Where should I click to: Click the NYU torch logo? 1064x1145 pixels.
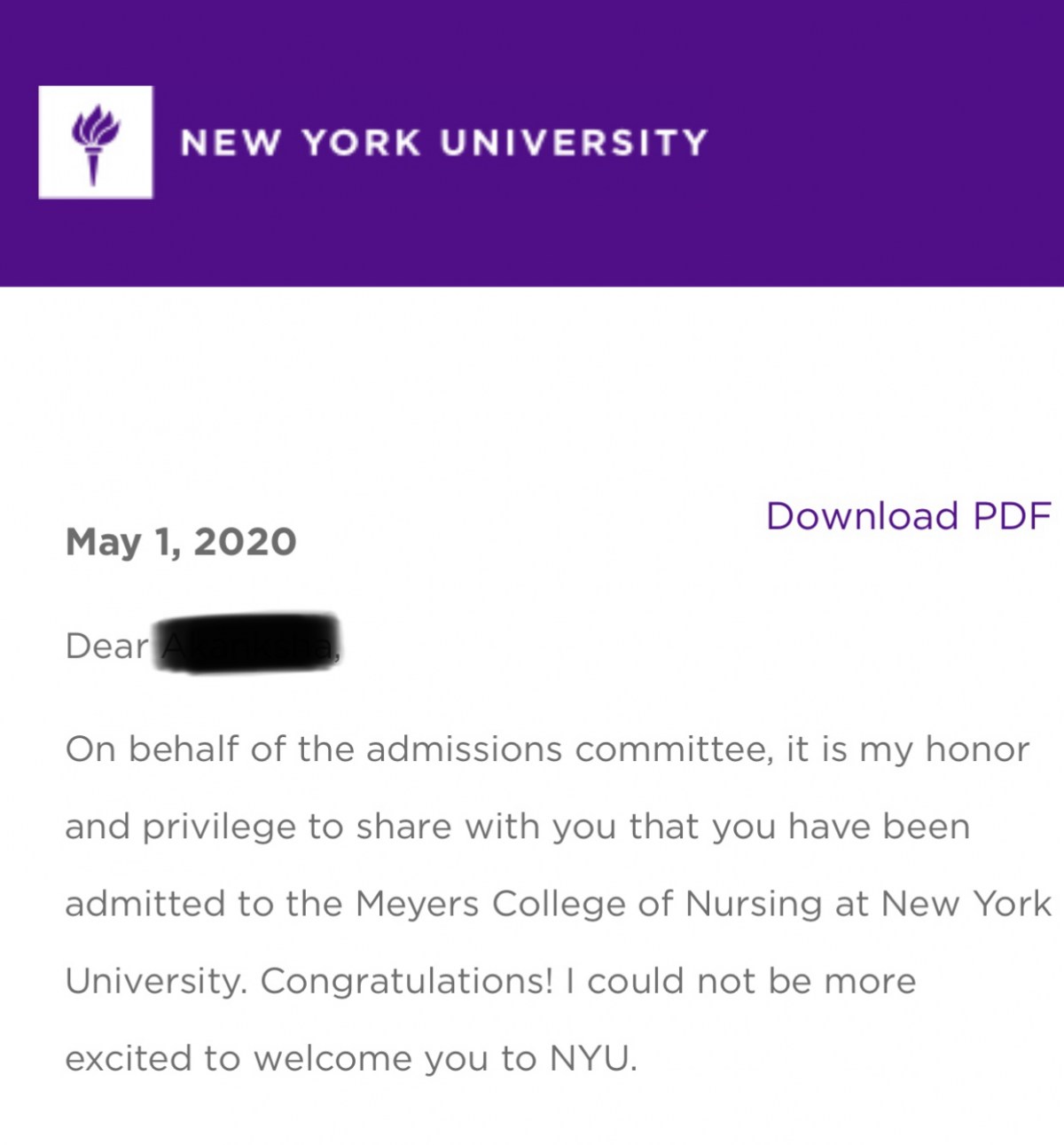tap(95, 145)
